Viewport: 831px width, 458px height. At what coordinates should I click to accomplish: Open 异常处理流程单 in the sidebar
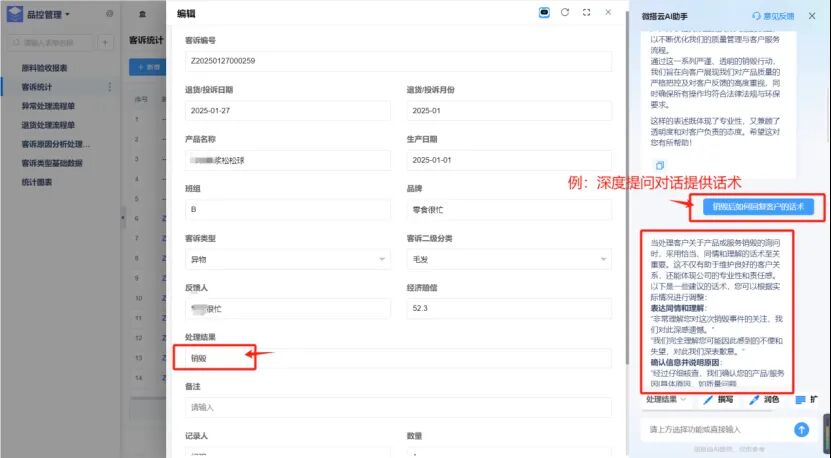tap(48, 106)
